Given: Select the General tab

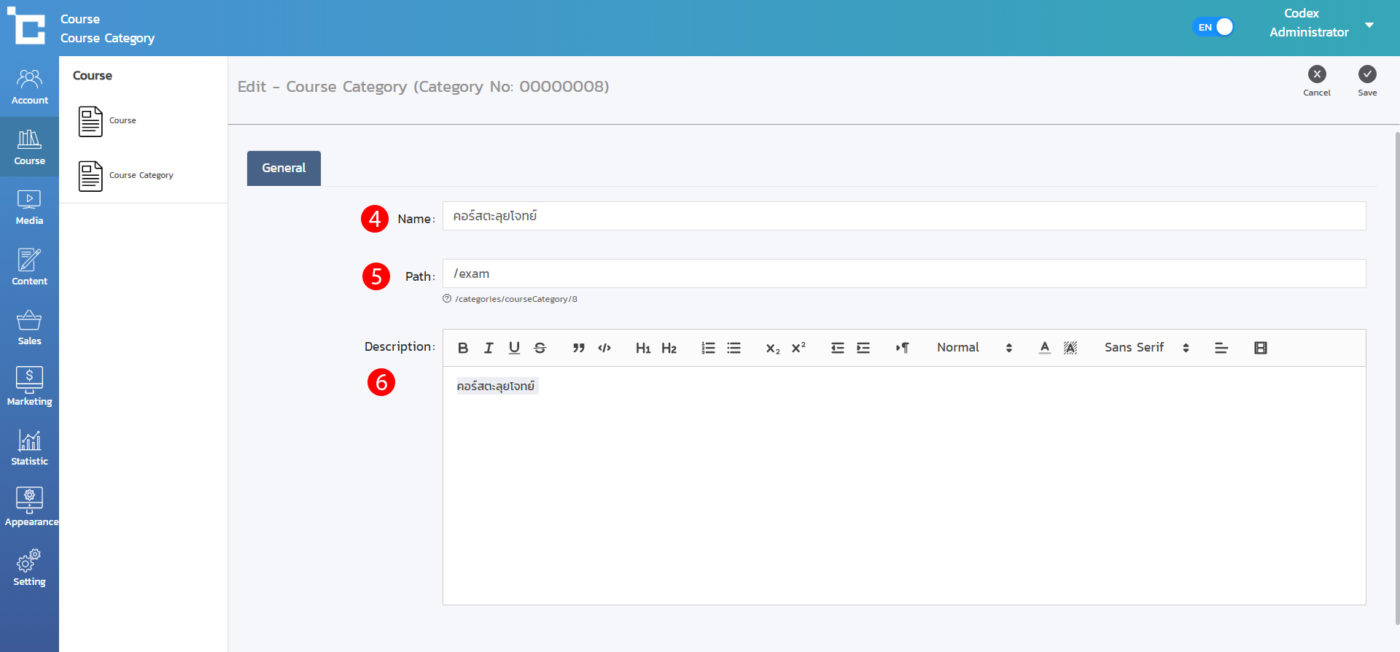Looking at the screenshot, I should 284,168.
